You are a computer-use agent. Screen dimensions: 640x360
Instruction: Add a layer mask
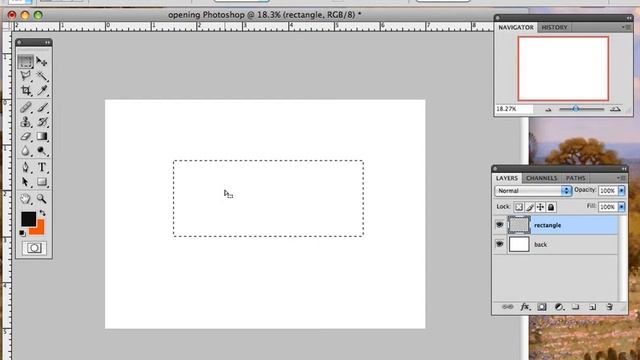point(542,307)
